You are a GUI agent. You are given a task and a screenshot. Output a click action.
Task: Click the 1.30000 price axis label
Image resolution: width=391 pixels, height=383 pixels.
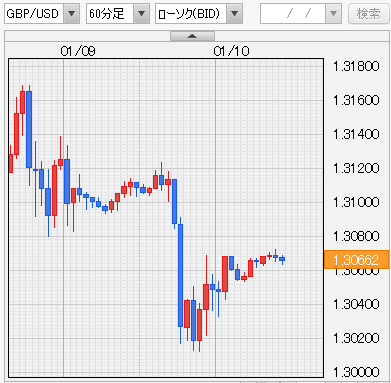[x=356, y=372]
